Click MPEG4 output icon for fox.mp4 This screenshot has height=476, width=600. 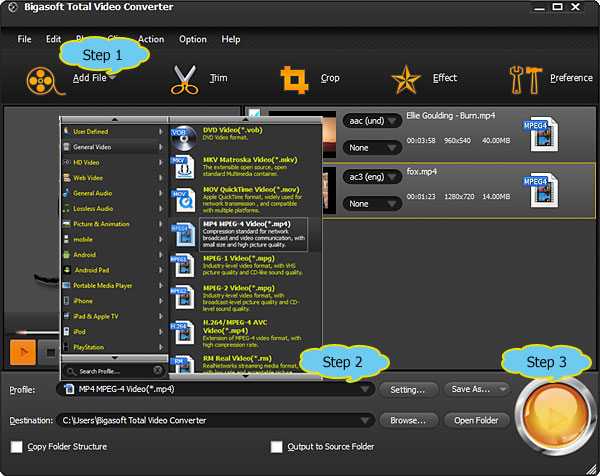[541, 190]
